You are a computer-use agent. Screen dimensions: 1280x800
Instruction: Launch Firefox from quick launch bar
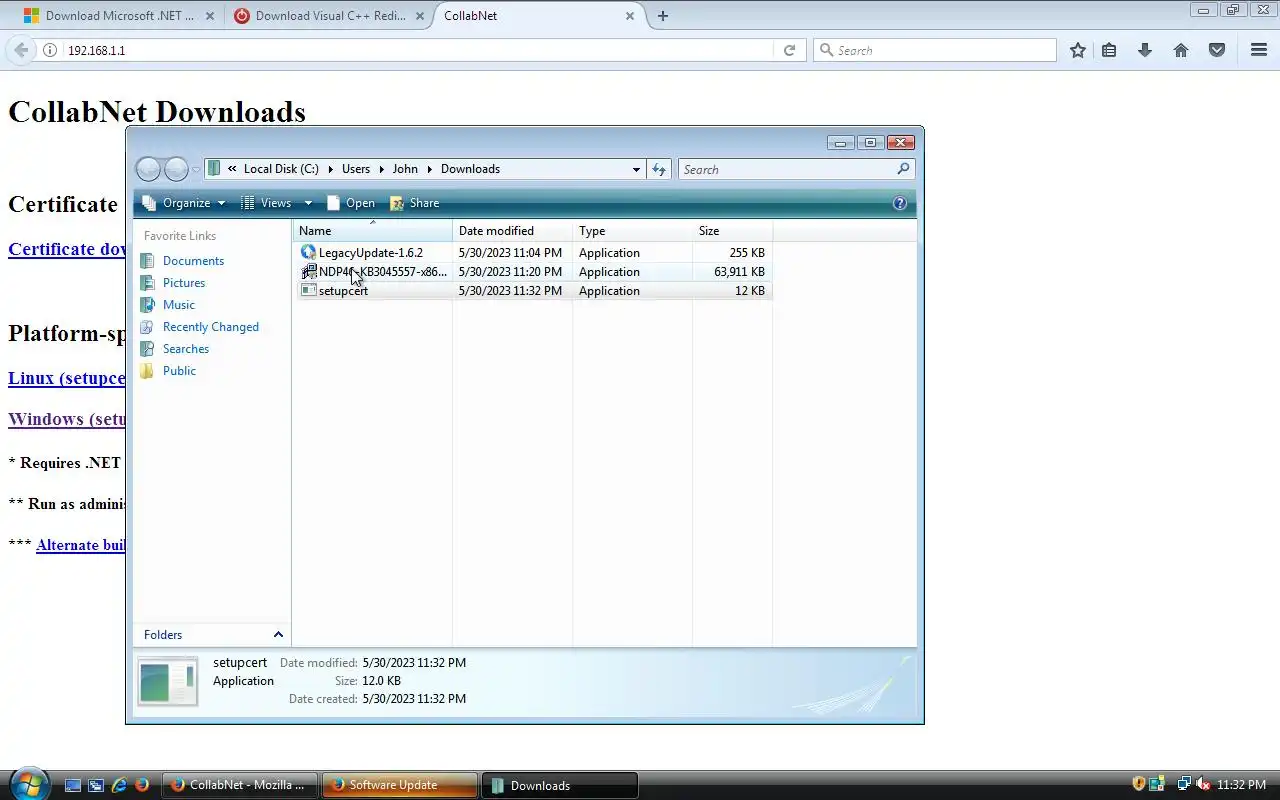pyautogui.click(x=142, y=785)
